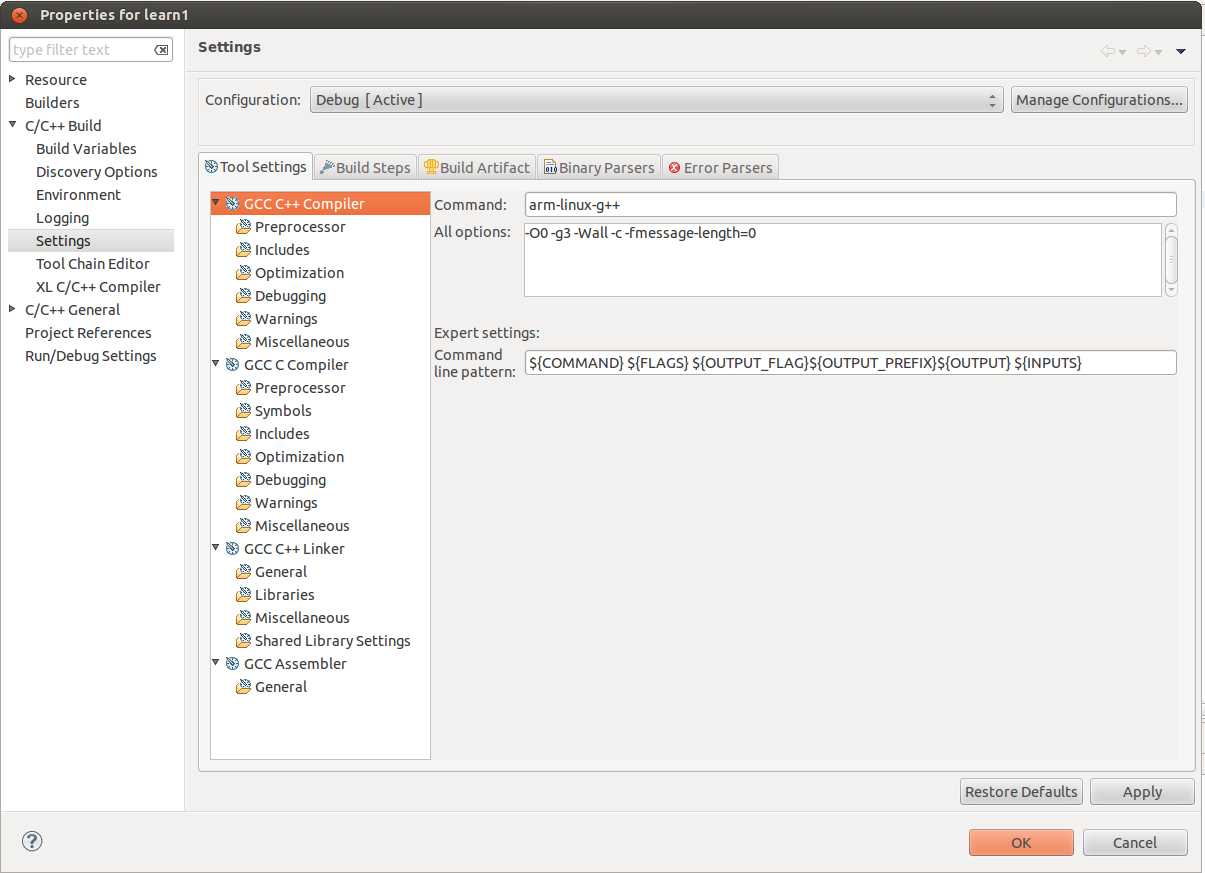Switch to the Build Steps tab
Image resolution: width=1205 pixels, height=873 pixels.
pyautogui.click(x=365, y=167)
